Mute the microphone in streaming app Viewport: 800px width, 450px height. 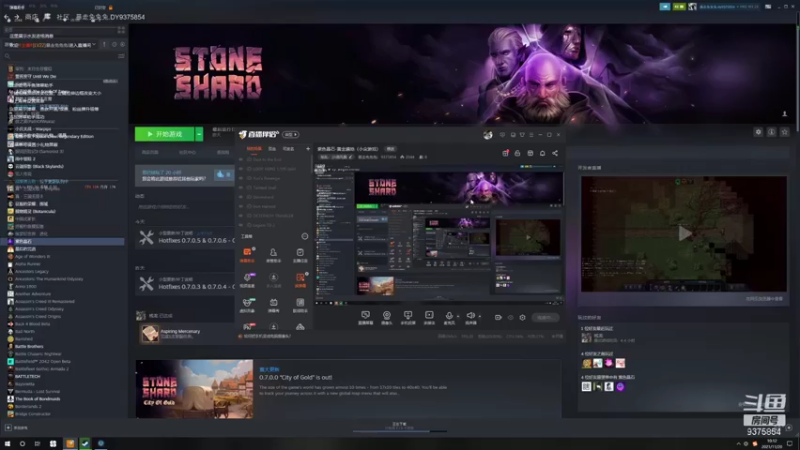[x=449, y=317]
